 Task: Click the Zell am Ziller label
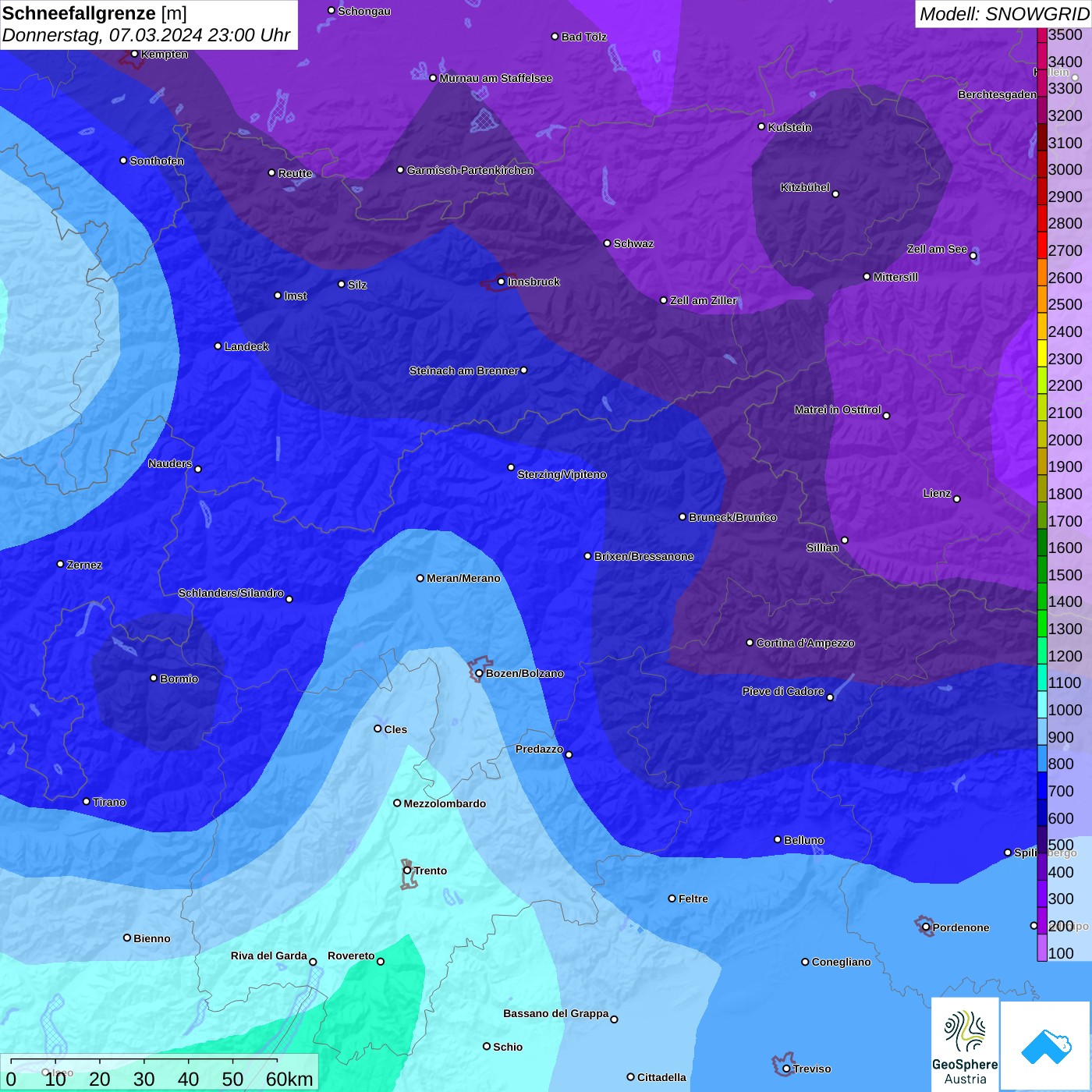click(703, 300)
